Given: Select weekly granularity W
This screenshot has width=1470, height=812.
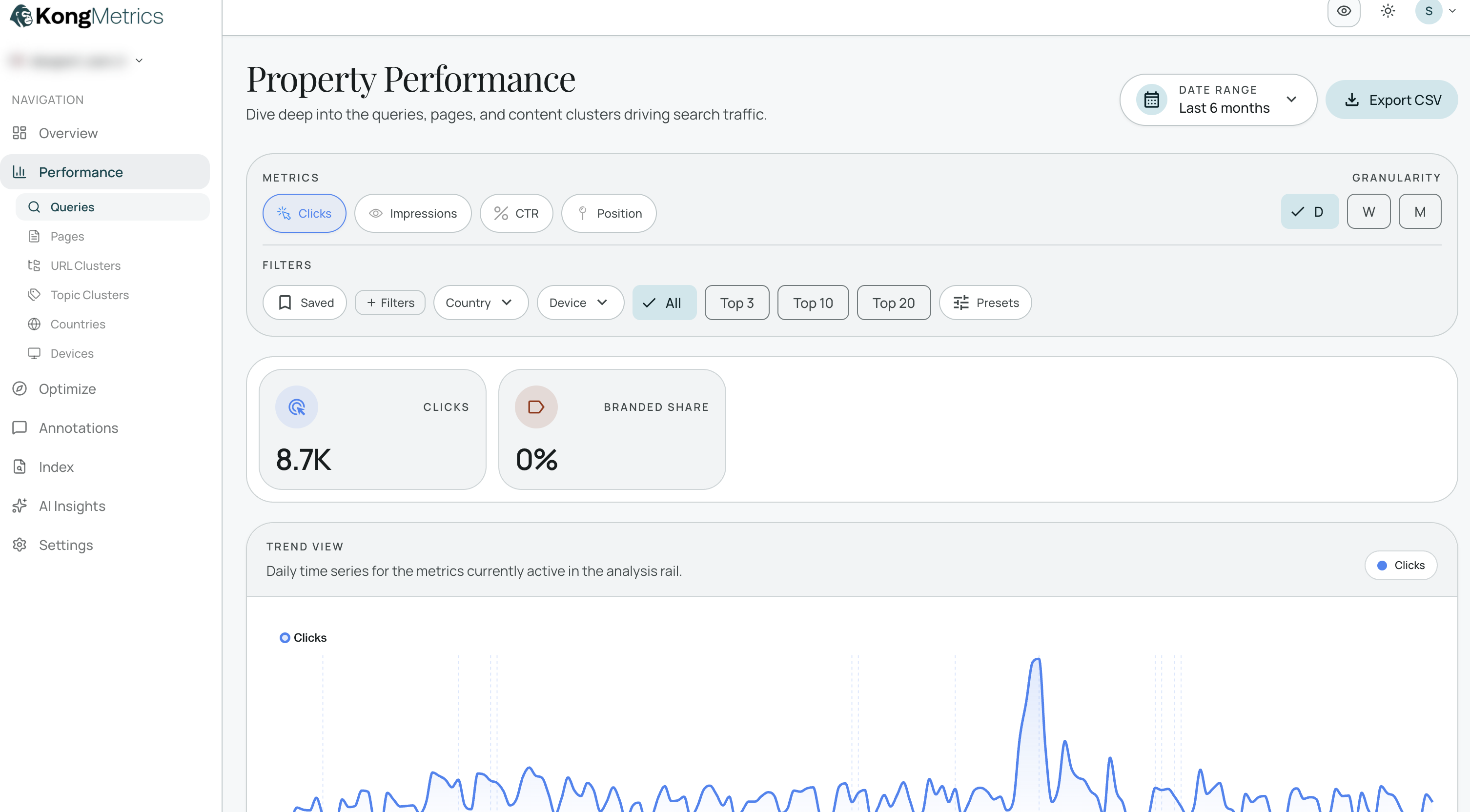Looking at the screenshot, I should [x=1368, y=212].
